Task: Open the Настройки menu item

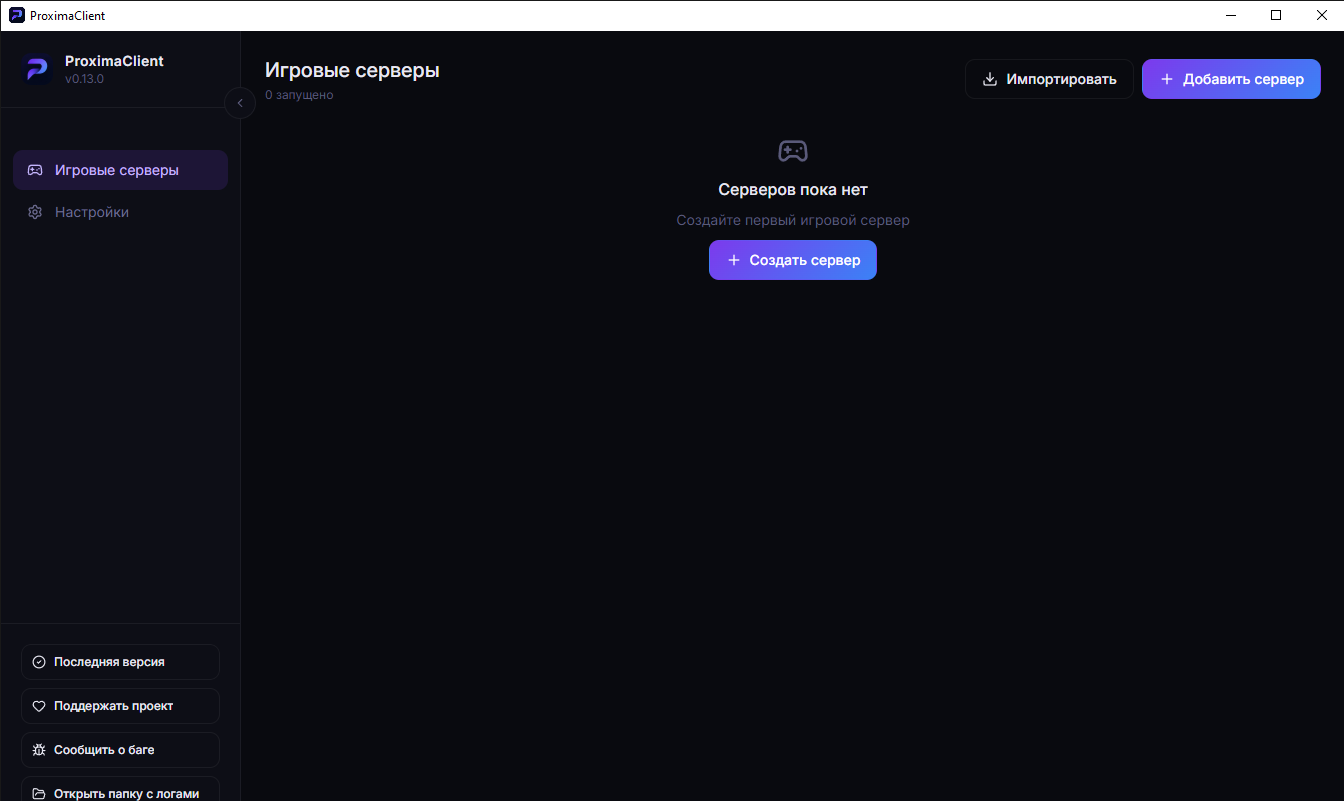Action: coord(120,212)
